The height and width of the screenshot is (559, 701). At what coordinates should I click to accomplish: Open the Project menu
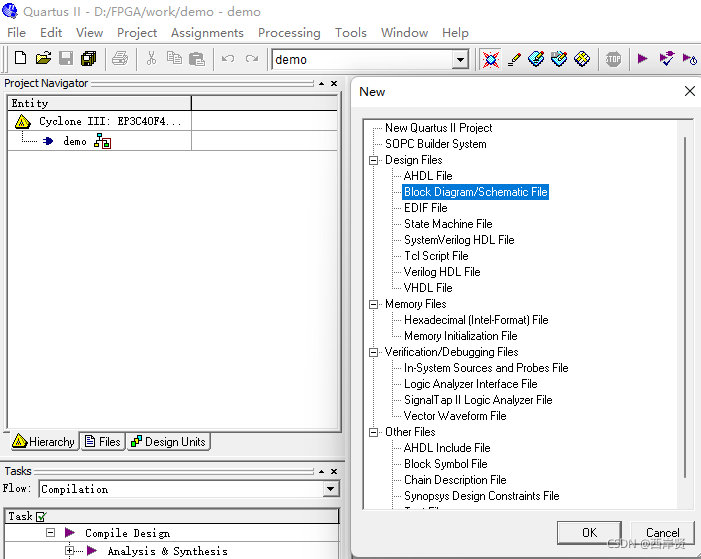[137, 33]
